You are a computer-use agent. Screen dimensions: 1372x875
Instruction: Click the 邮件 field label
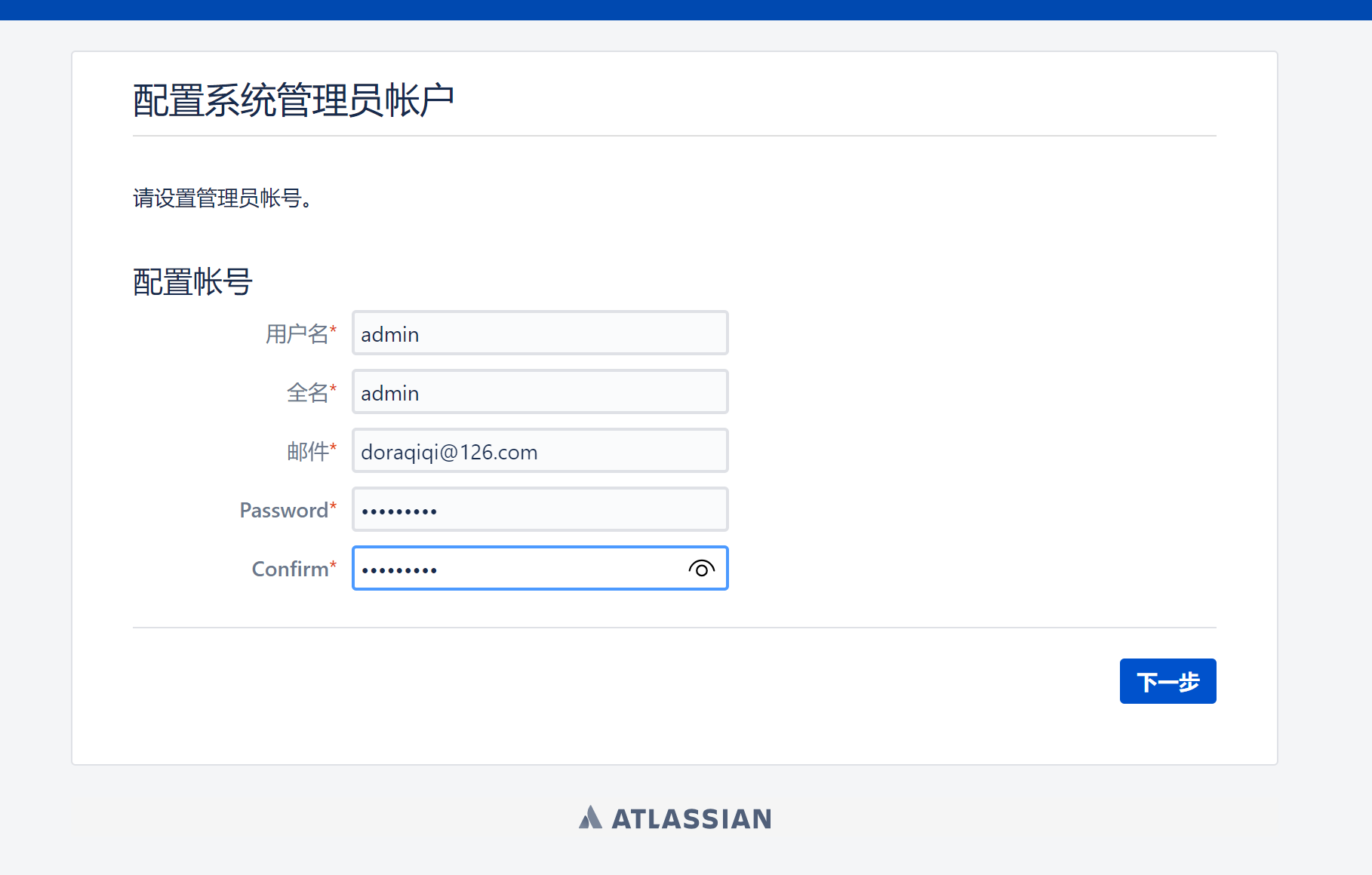coord(307,451)
